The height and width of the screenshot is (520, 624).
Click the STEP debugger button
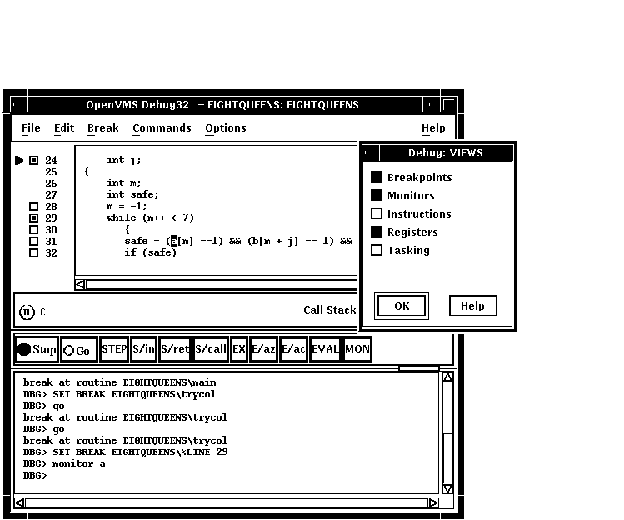[114, 350]
